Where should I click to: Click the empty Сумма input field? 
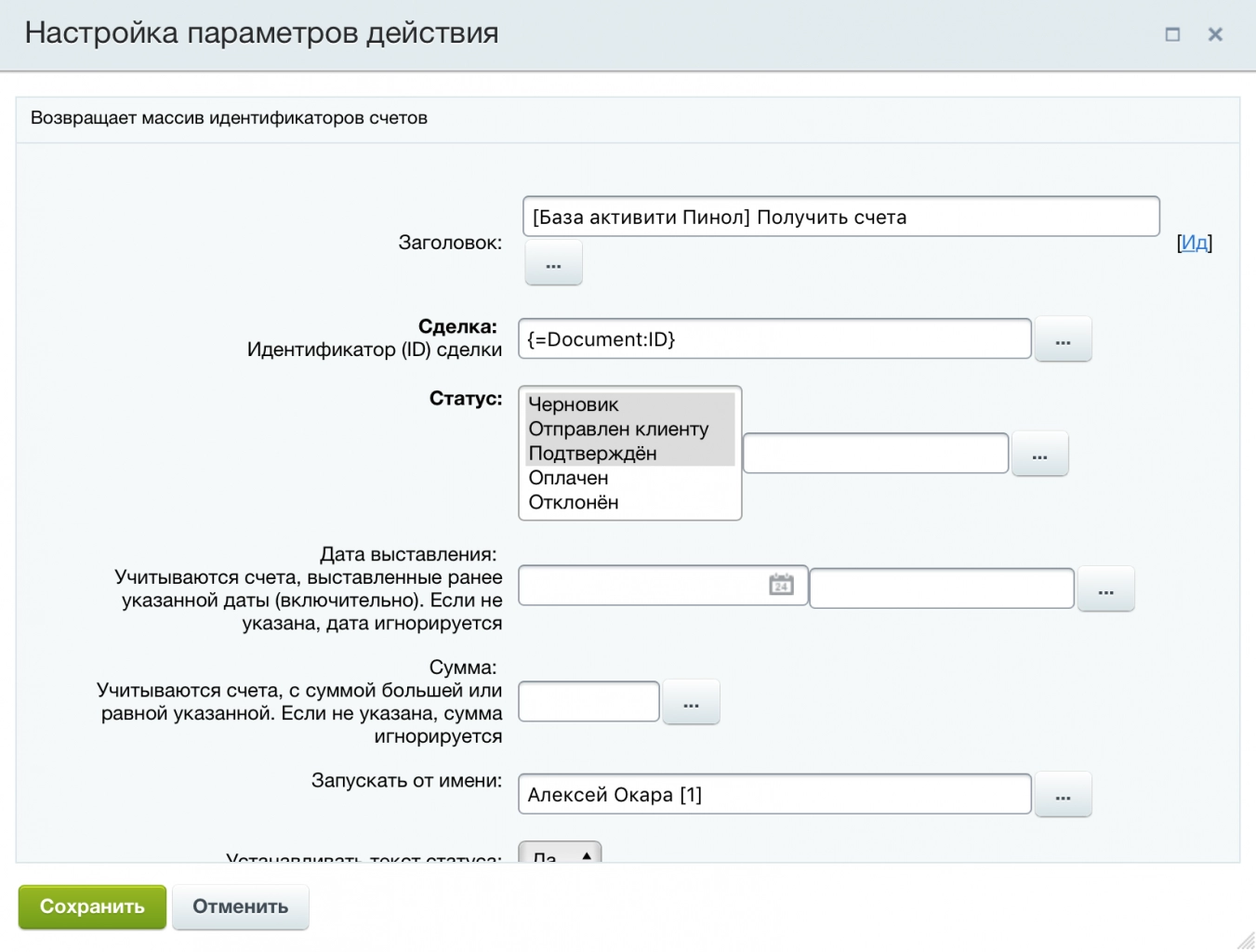[x=588, y=701]
